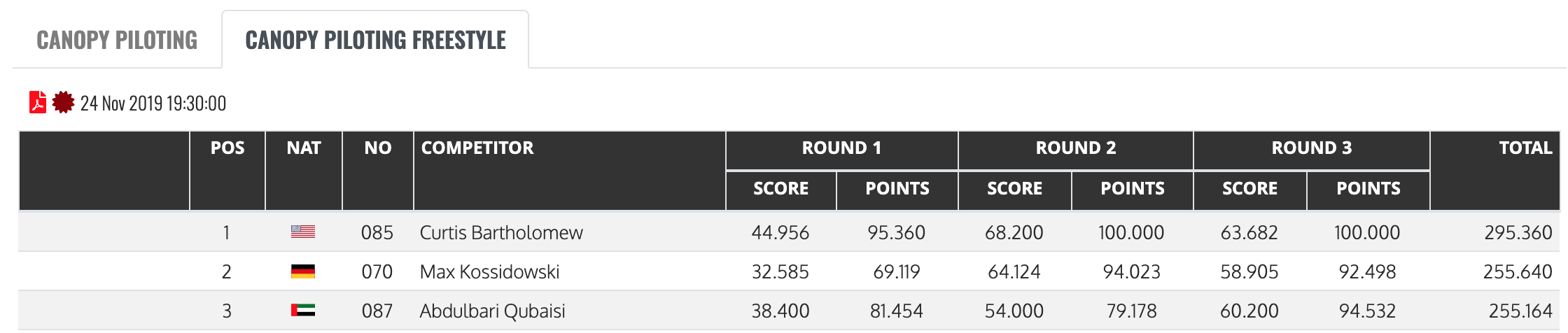The width and height of the screenshot is (1568, 333).
Task: Click the ROUND 2 header
Action: click(1076, 148)
